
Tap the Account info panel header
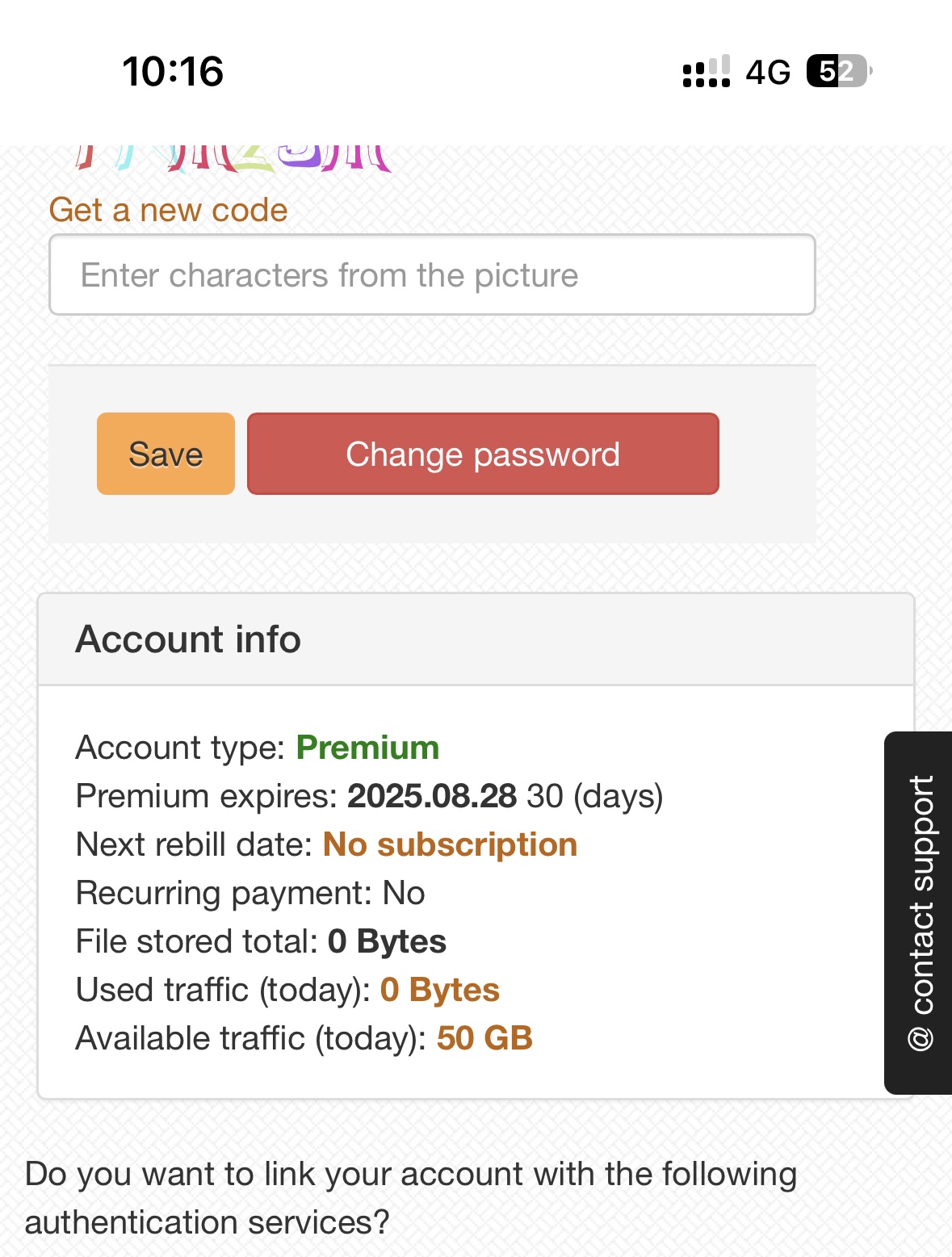point(475,639)
